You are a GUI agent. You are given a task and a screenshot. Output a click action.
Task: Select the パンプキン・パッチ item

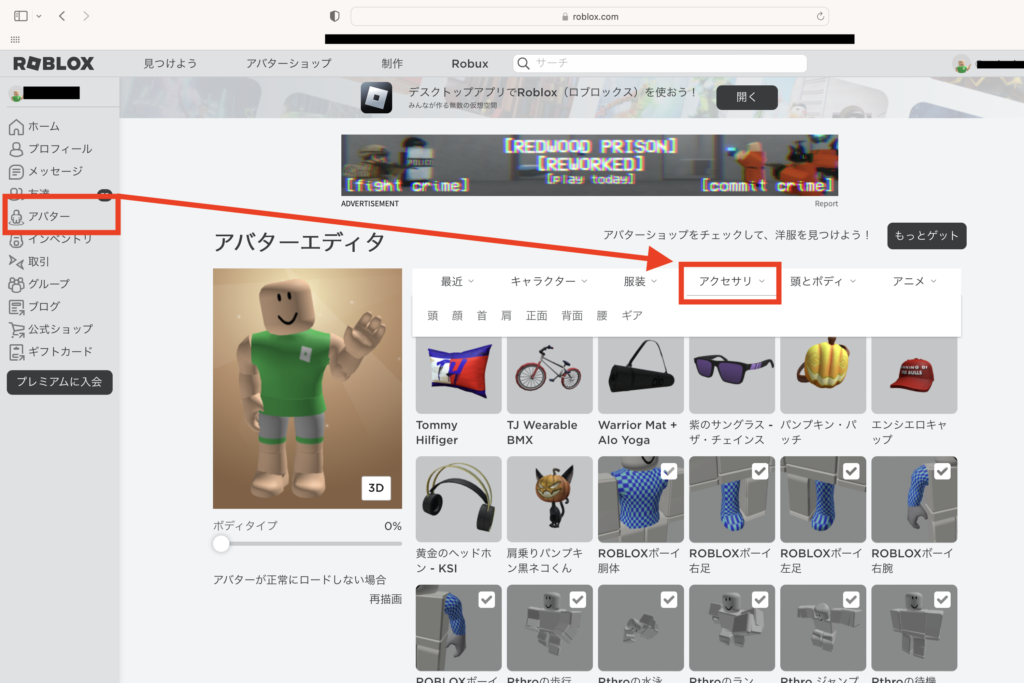coord(823,375)
